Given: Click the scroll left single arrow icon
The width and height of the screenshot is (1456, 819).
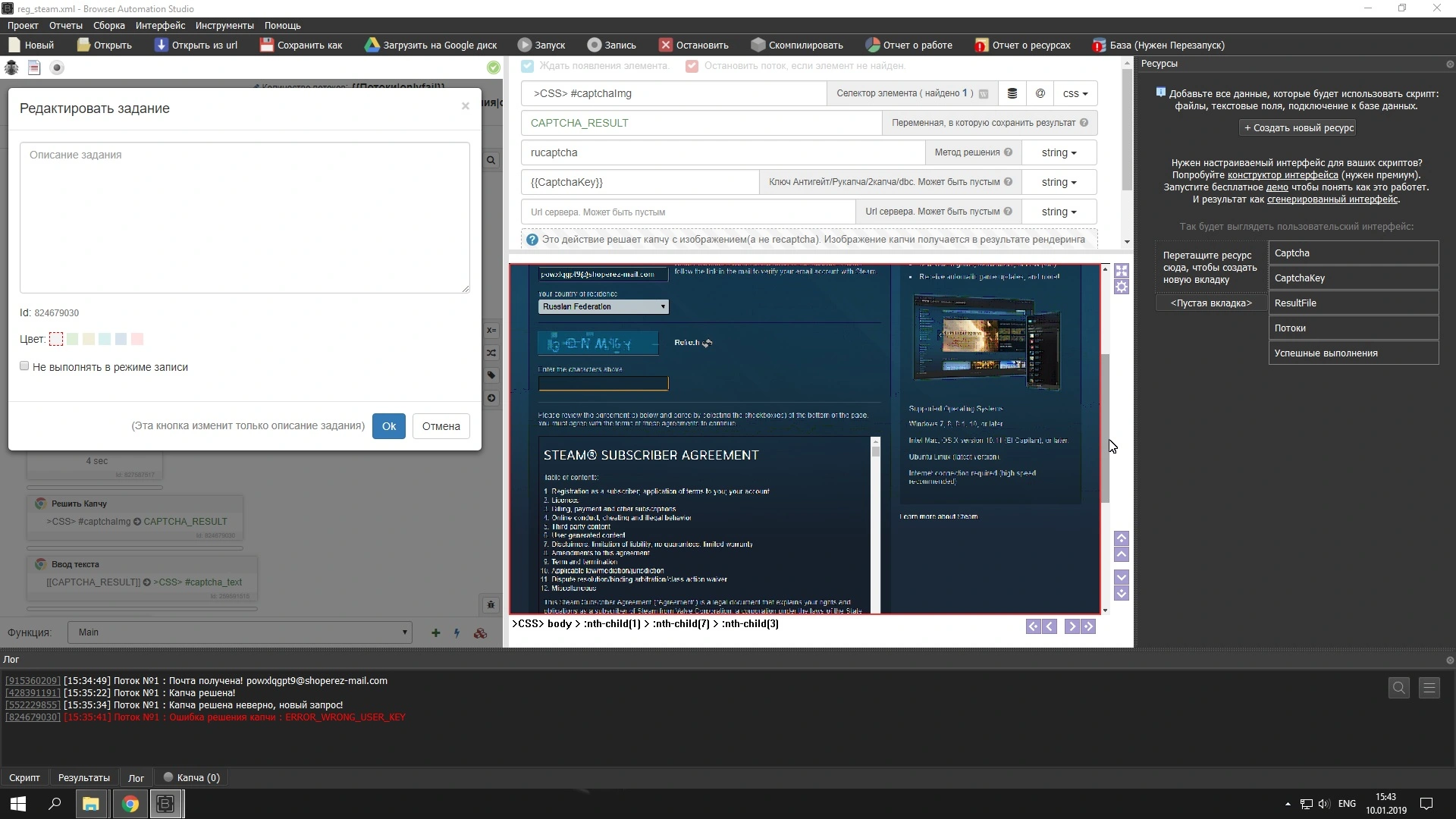Looking at the screenshot, I should pos(1050,626).
